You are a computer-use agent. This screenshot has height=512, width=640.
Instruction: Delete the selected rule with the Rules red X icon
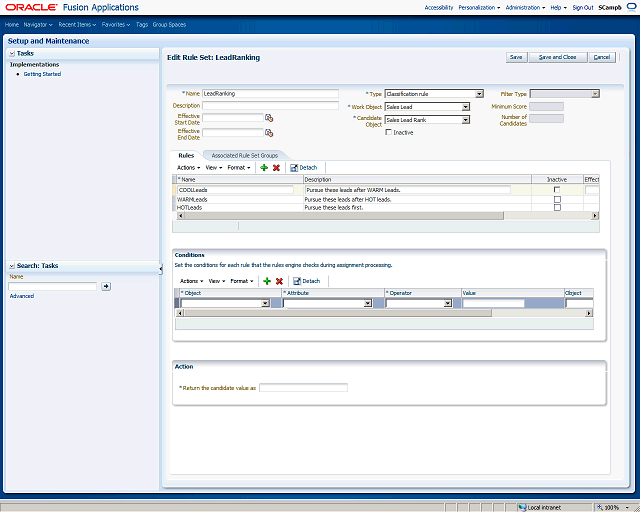click(x=276, y=168)
